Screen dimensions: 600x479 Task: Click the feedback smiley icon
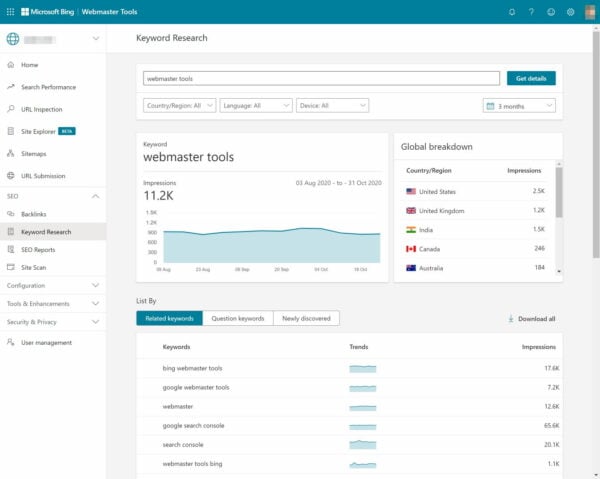coord(551,12)
